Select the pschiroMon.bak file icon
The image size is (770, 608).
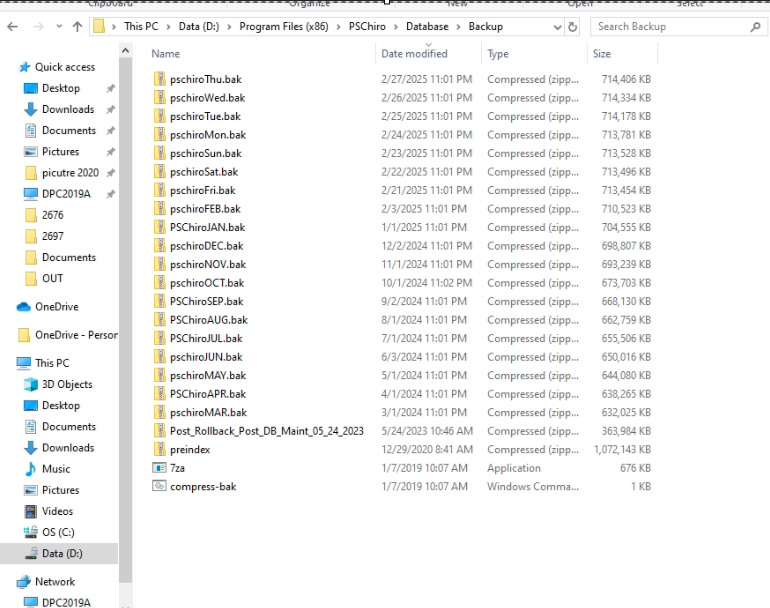point(159,135)
